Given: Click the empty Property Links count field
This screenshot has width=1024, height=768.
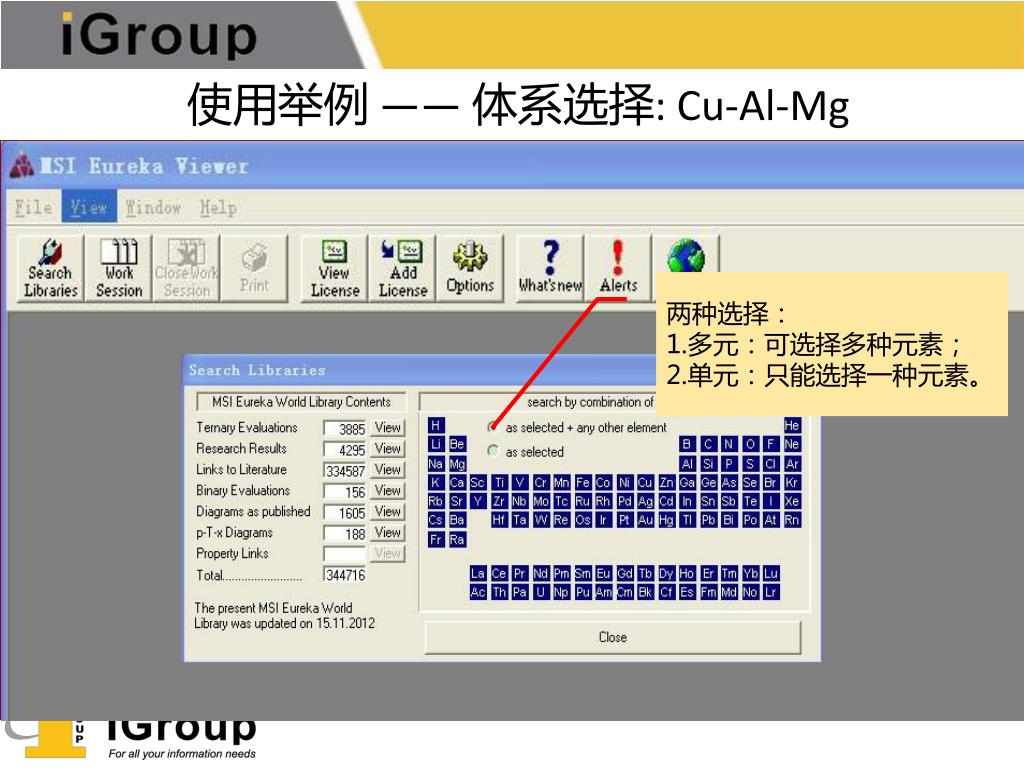Looking at the screenshot, I should tap(345, 554).
